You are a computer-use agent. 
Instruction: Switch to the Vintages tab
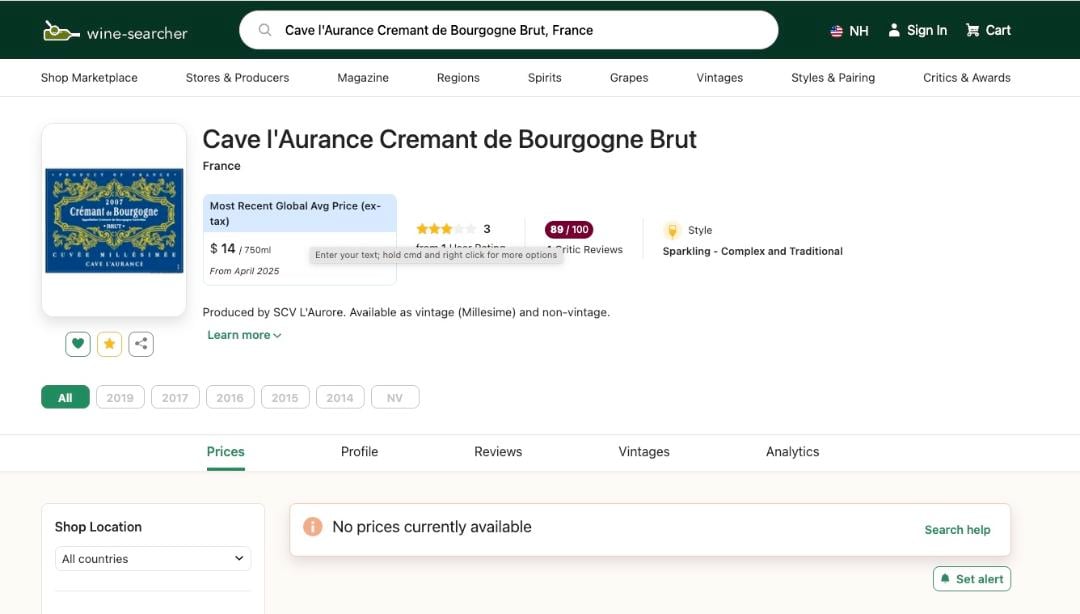click(x=644, y=452)
